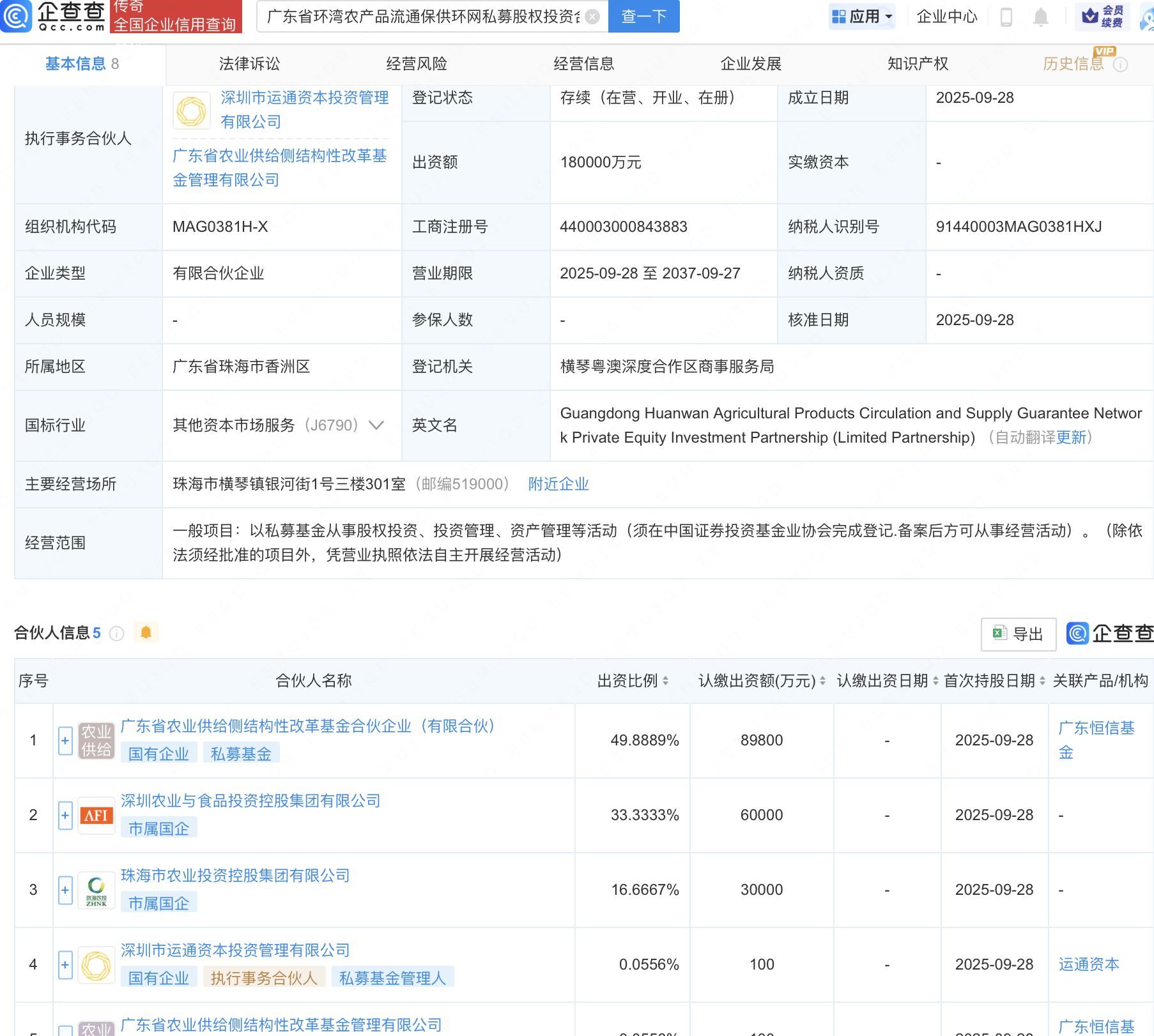Click the orange partner alert bell
The width and height of the screenshot is (1154, 1036).
coord(146,632)
